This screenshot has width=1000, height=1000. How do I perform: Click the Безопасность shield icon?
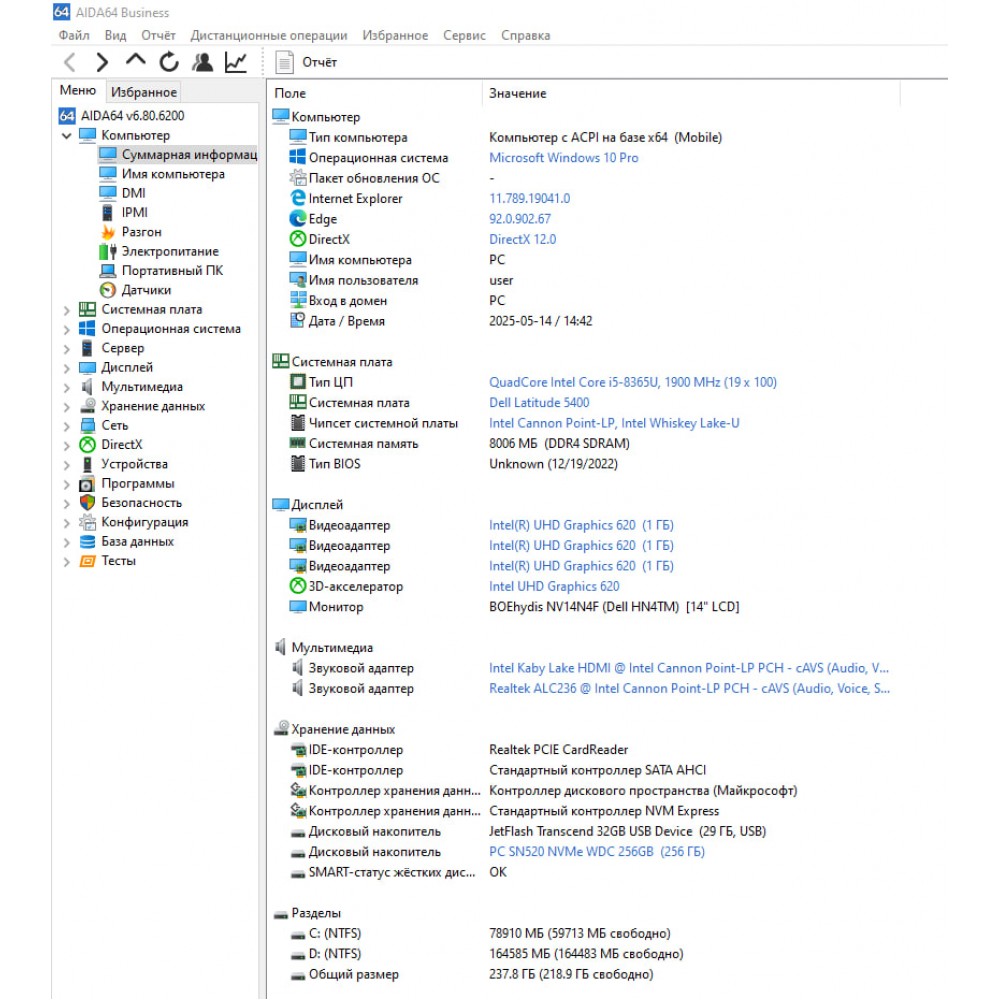pyautogui.click(x=87, y=503)
